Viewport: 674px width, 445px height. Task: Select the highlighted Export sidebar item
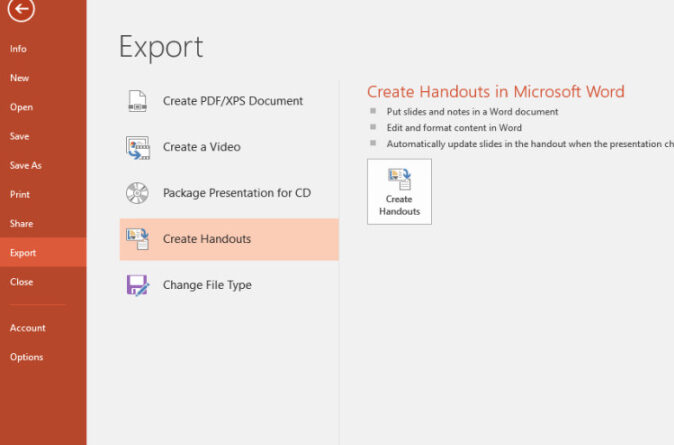point(23,253)
